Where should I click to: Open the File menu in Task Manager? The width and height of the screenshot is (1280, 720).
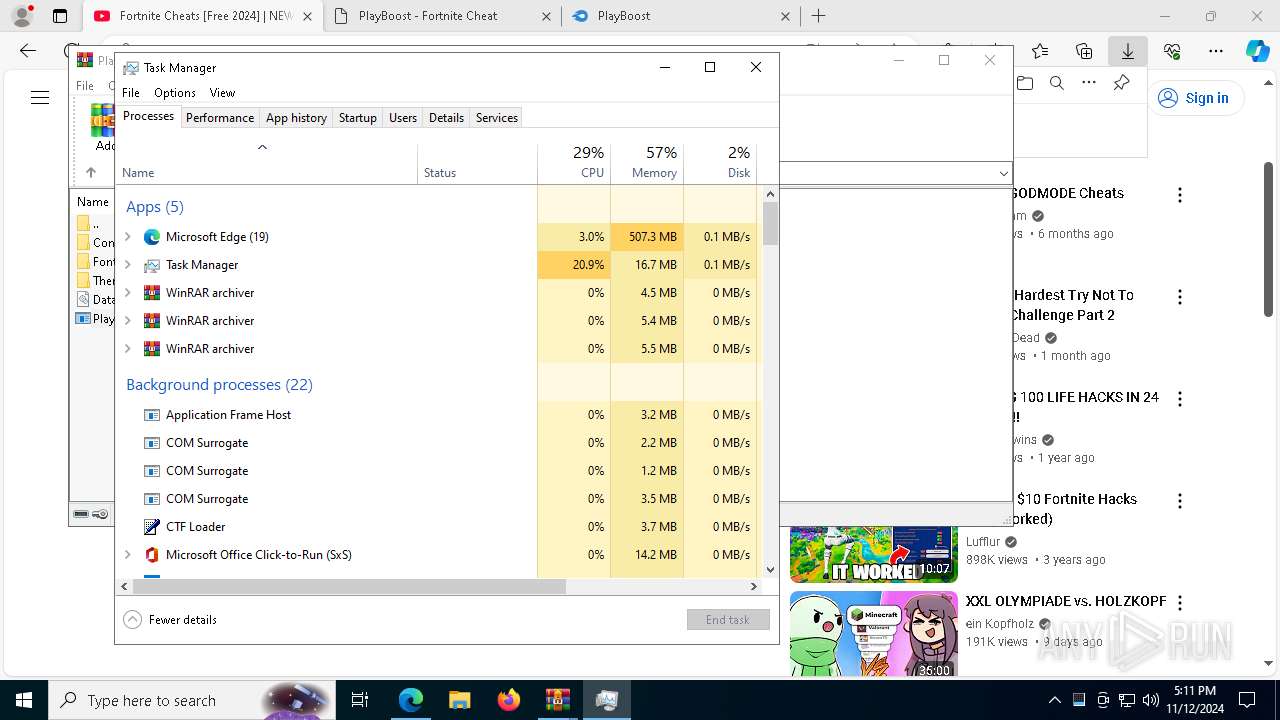[131, 93]
